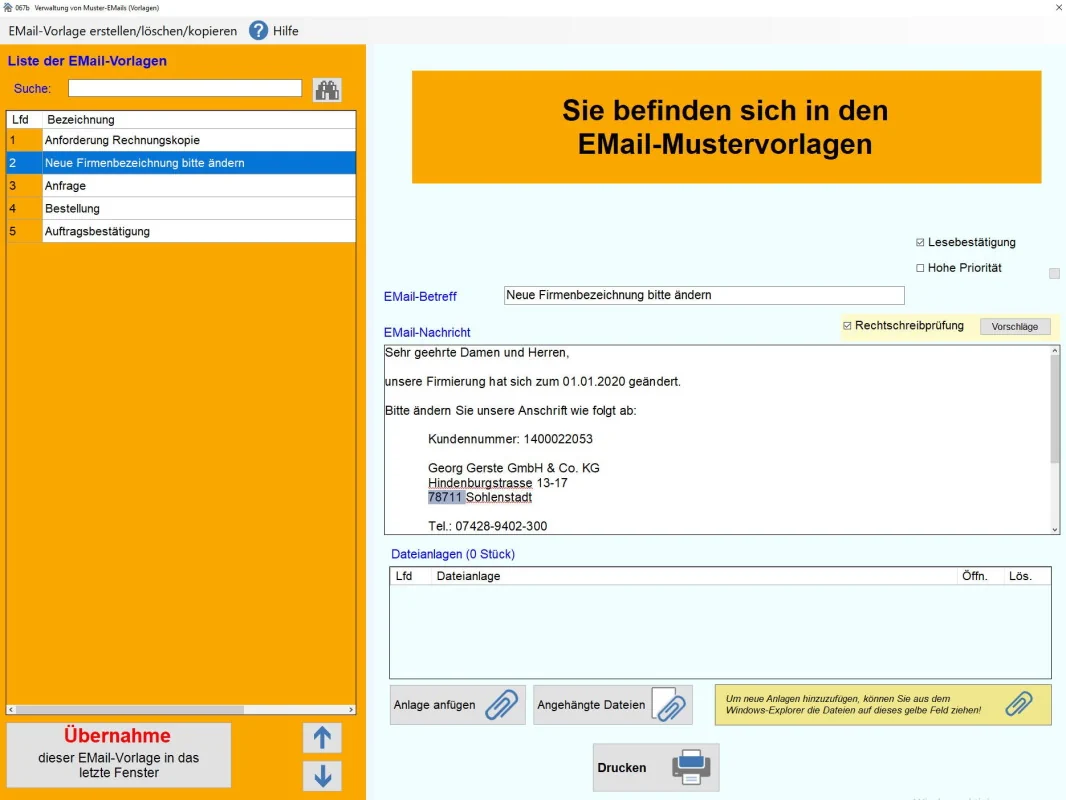Toggle the Rechtschreibprüfung checkbox
Viewport: 1066px width, 800px height.
(847, 326)
